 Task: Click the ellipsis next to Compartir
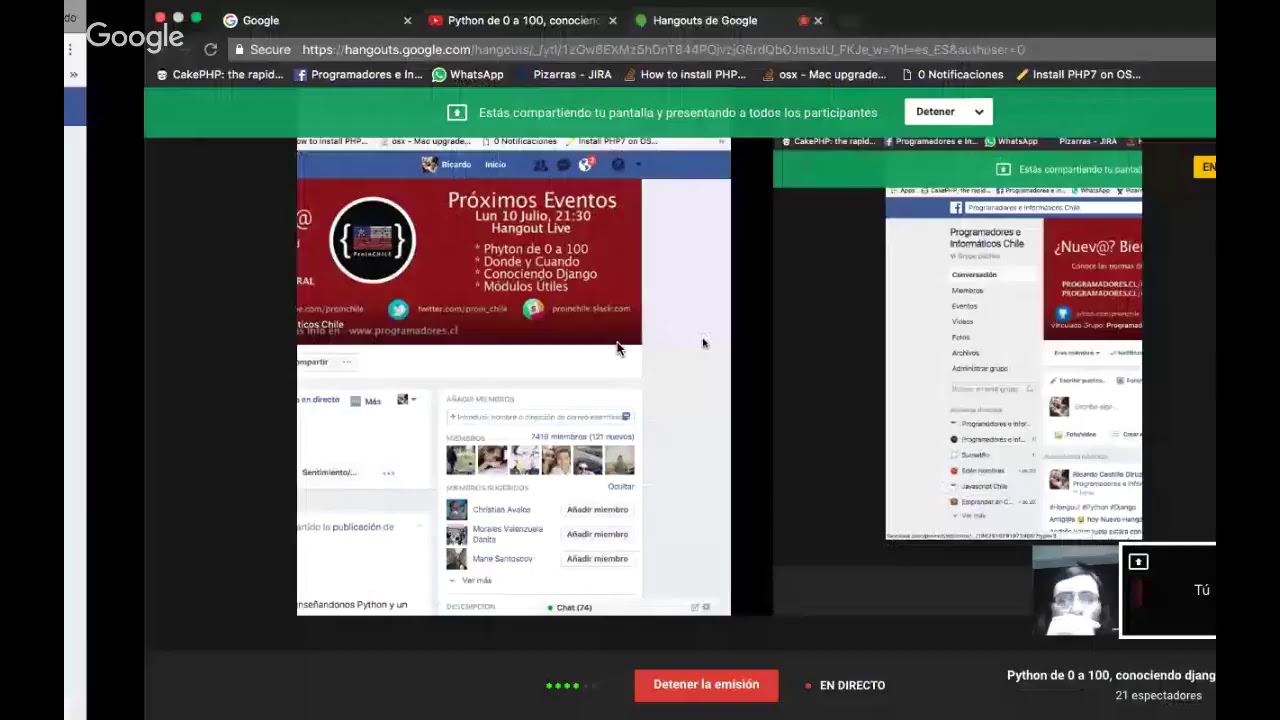(x=347, y=362)
